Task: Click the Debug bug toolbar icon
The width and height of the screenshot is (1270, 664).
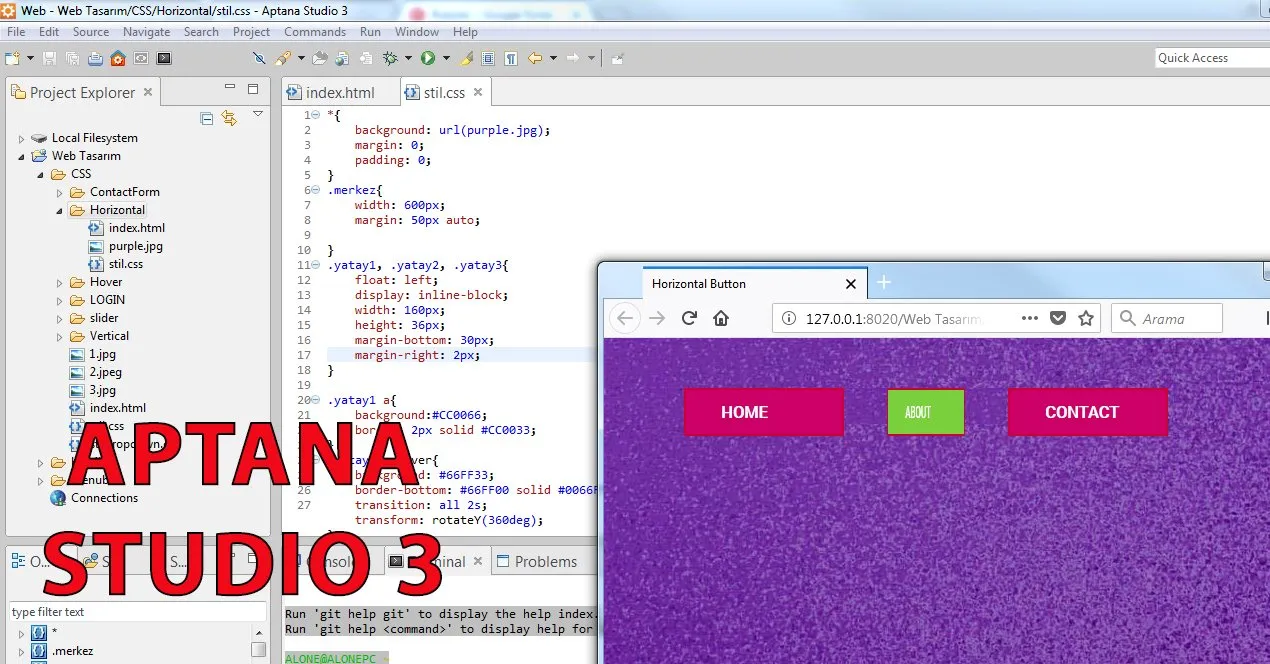Action: 390,58
